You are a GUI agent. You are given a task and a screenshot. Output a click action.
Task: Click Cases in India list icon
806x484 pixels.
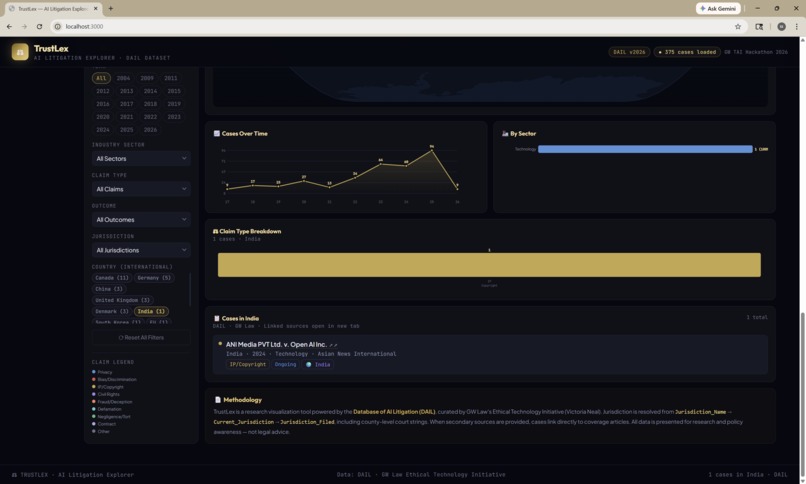tap(216, 319)
